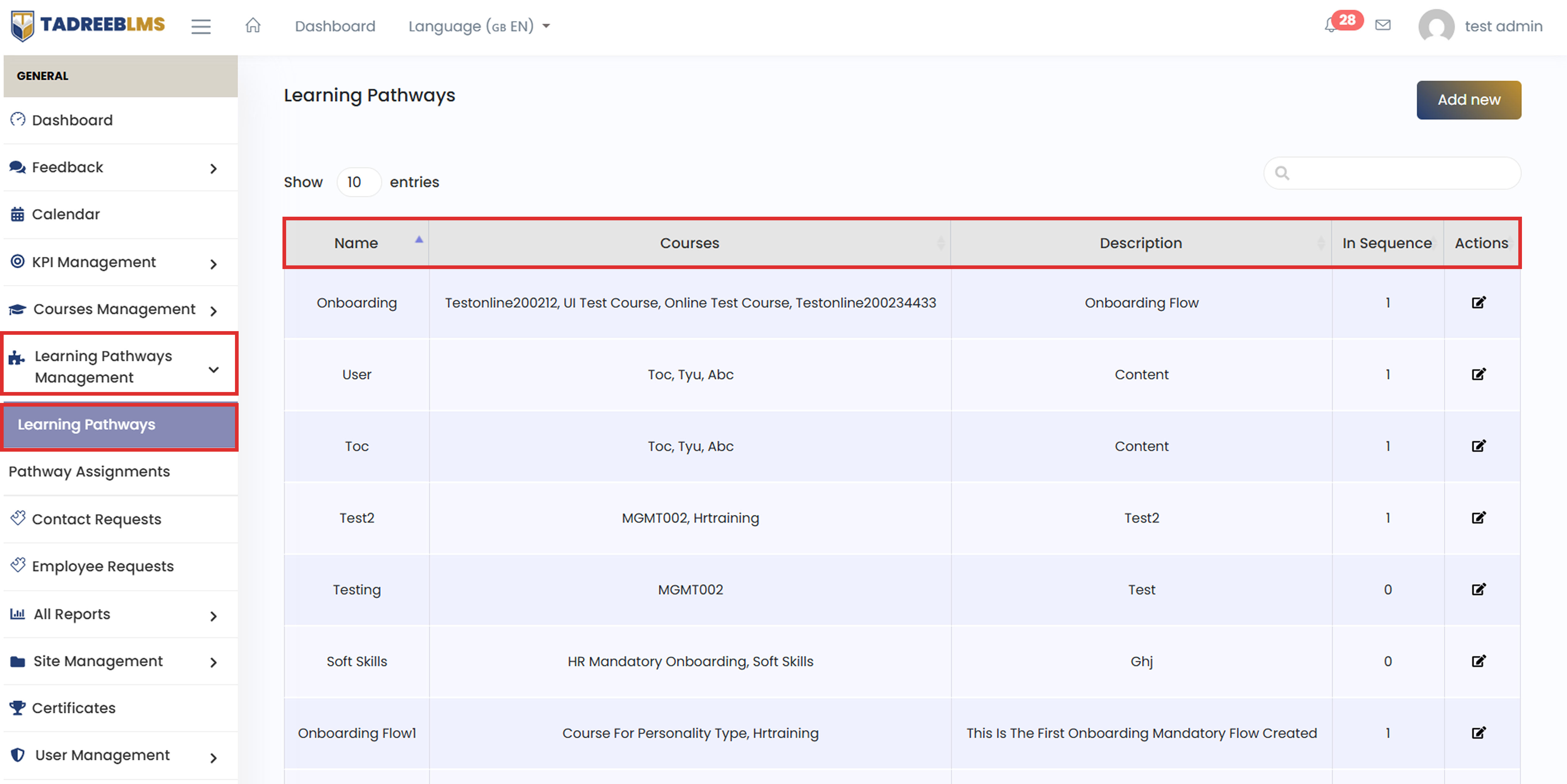1567x784 pixels.
Task: Click the Onboarding Flow description cell
Action: pyautogui.click(x=1141, y=302)
